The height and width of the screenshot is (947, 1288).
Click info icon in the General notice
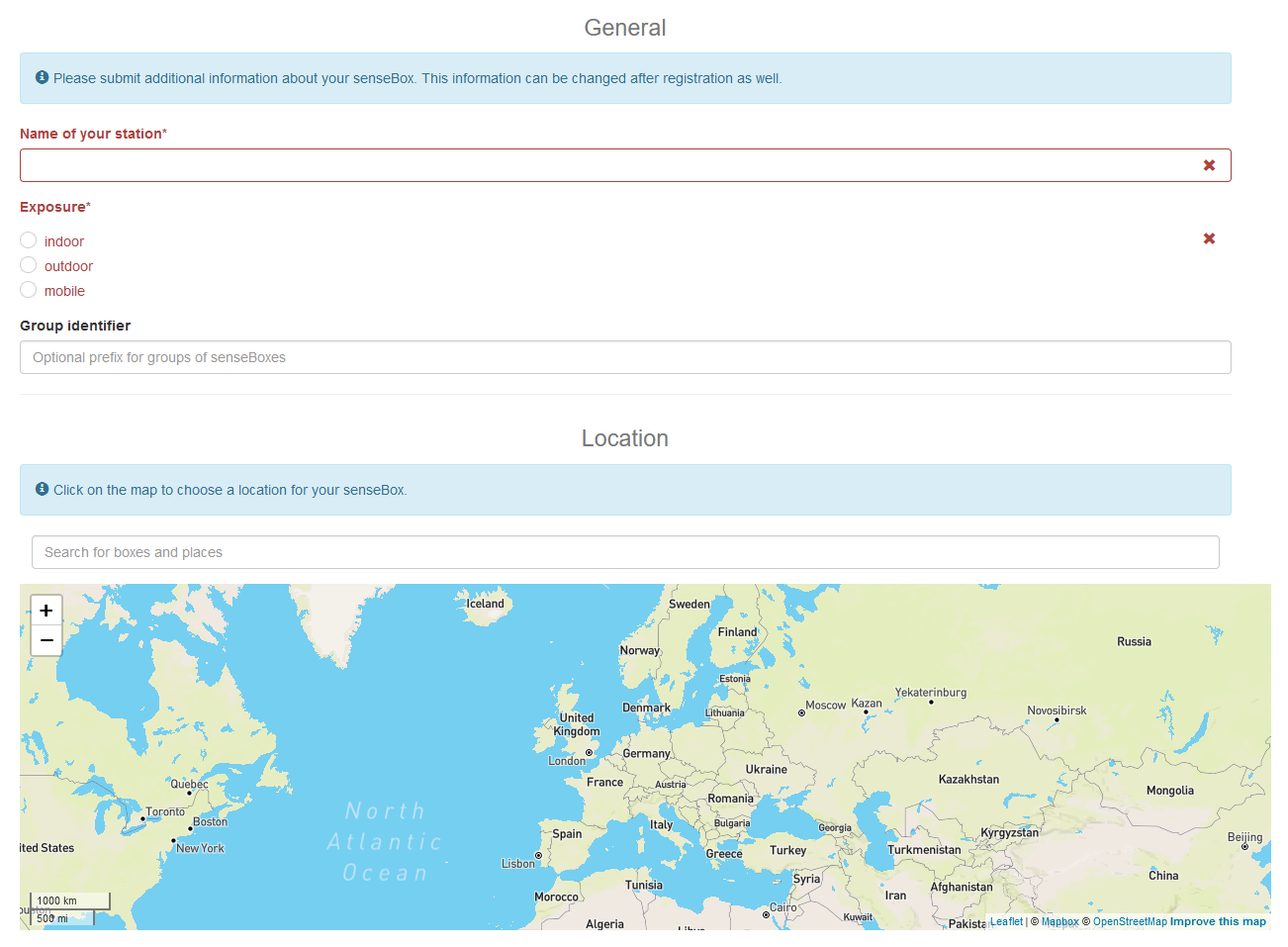coord(42,77)
